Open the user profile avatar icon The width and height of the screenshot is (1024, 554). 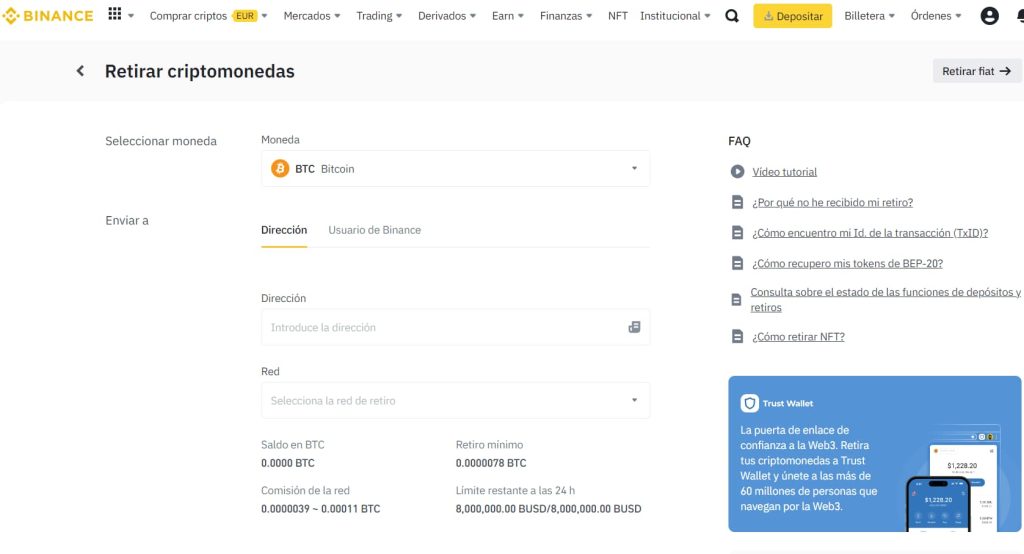(989, 16)
